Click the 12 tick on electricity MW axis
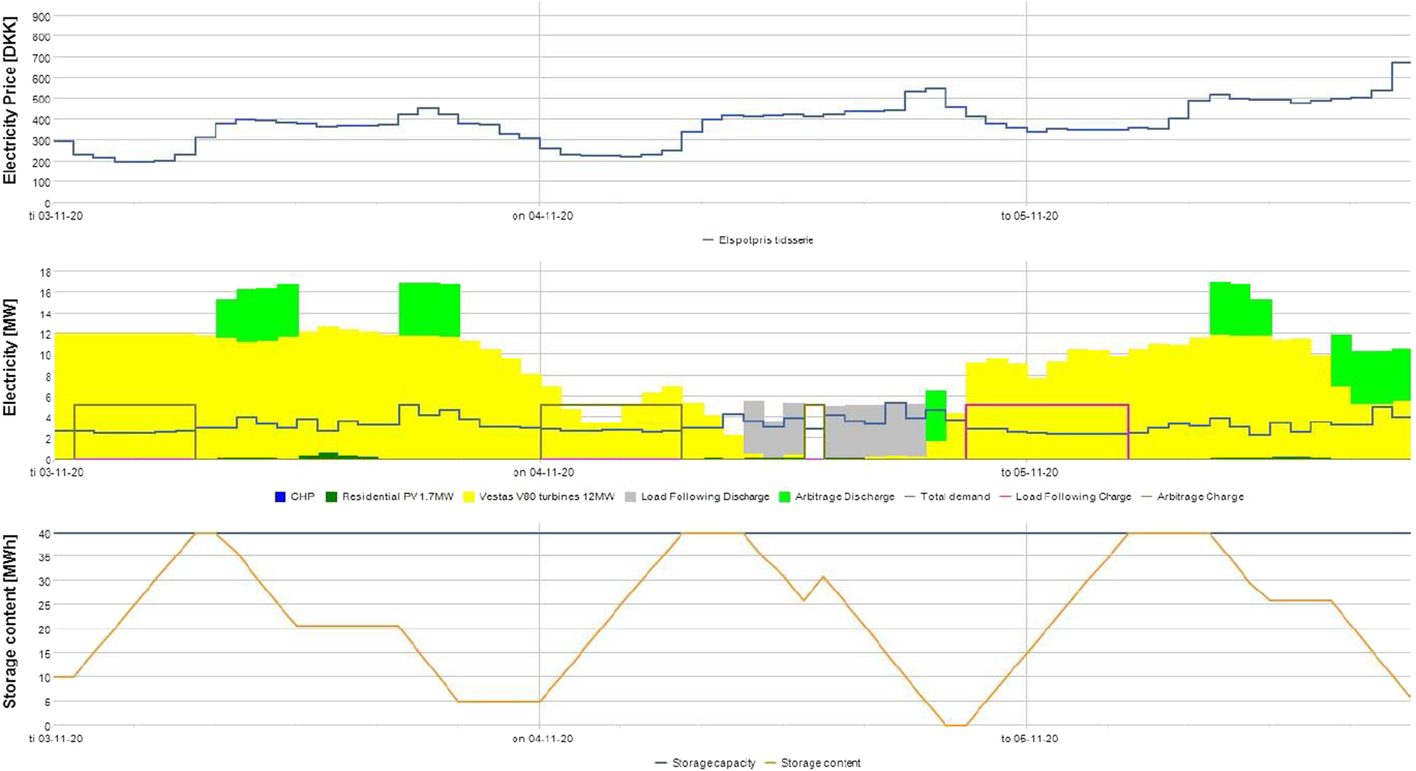This screenshot has height=771, width=1416. pos(45,334)
